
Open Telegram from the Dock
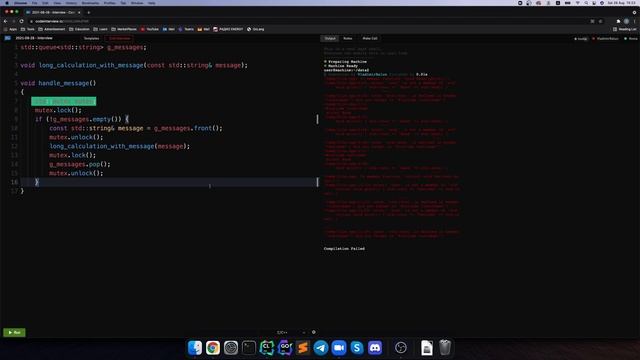coord(321,348)
